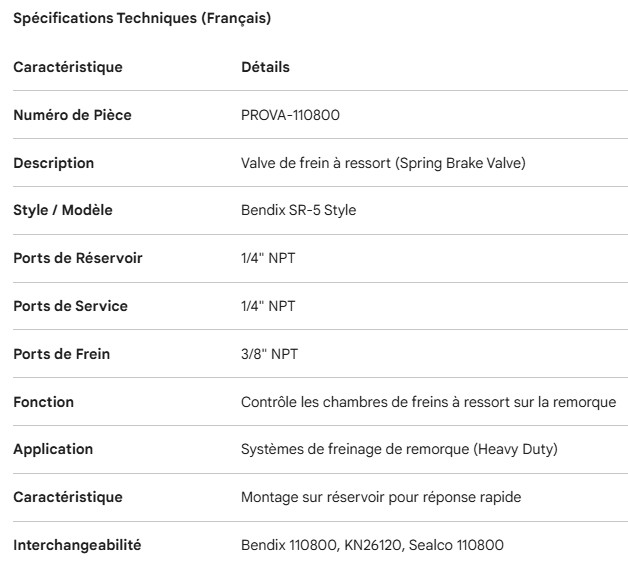
Task: Click the Spécifications Techniques (Français) heading
Action: pyautogui.click(x=142, y=18)
